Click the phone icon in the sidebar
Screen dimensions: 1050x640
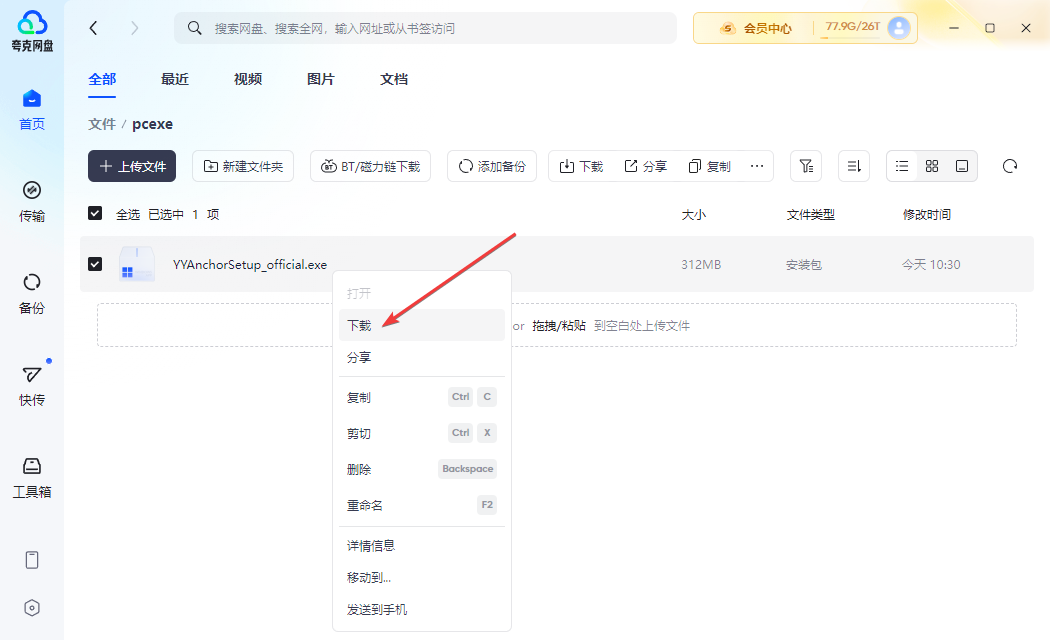(x=32, y=560)
